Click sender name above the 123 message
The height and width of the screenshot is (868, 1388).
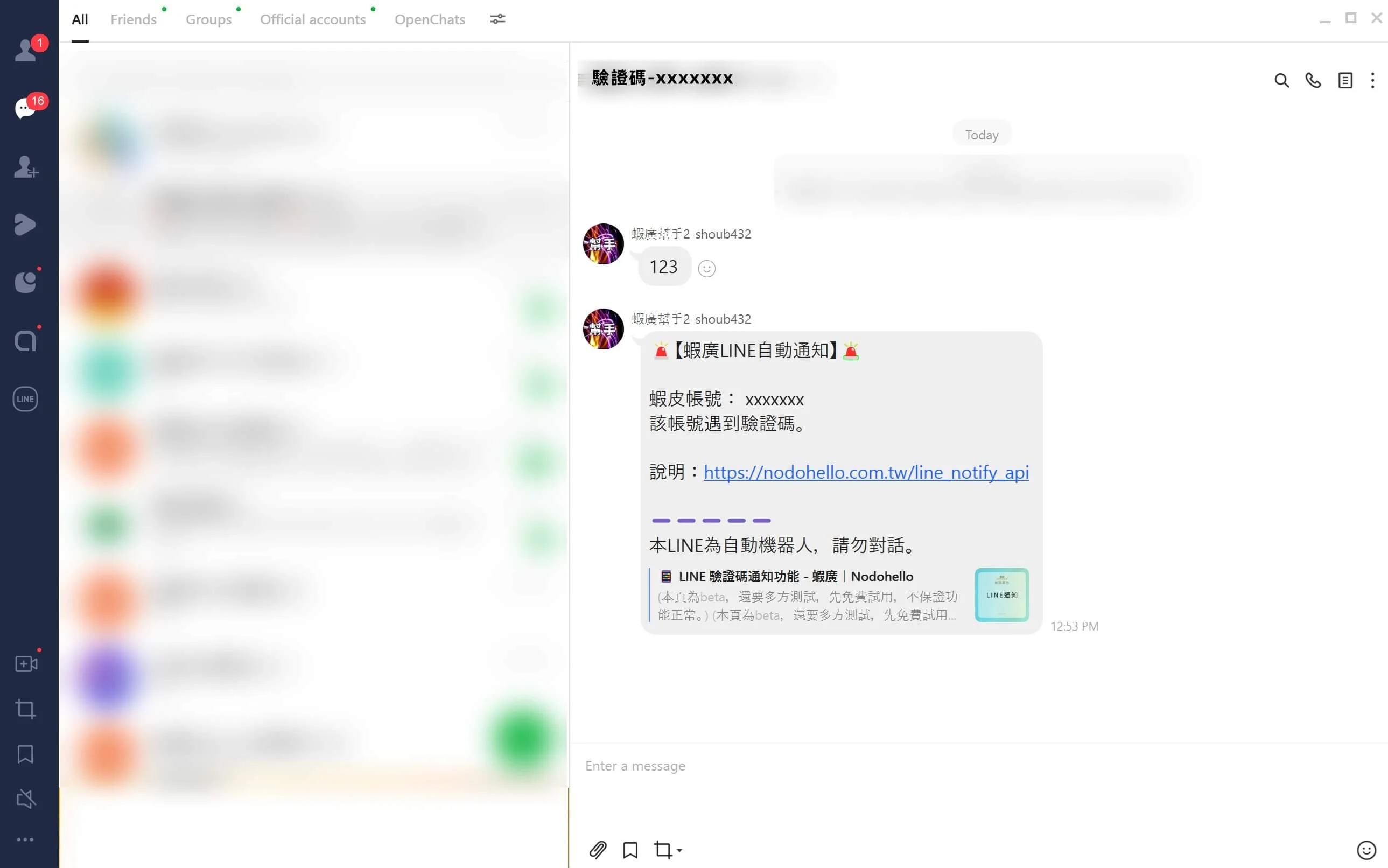(691, 234)
